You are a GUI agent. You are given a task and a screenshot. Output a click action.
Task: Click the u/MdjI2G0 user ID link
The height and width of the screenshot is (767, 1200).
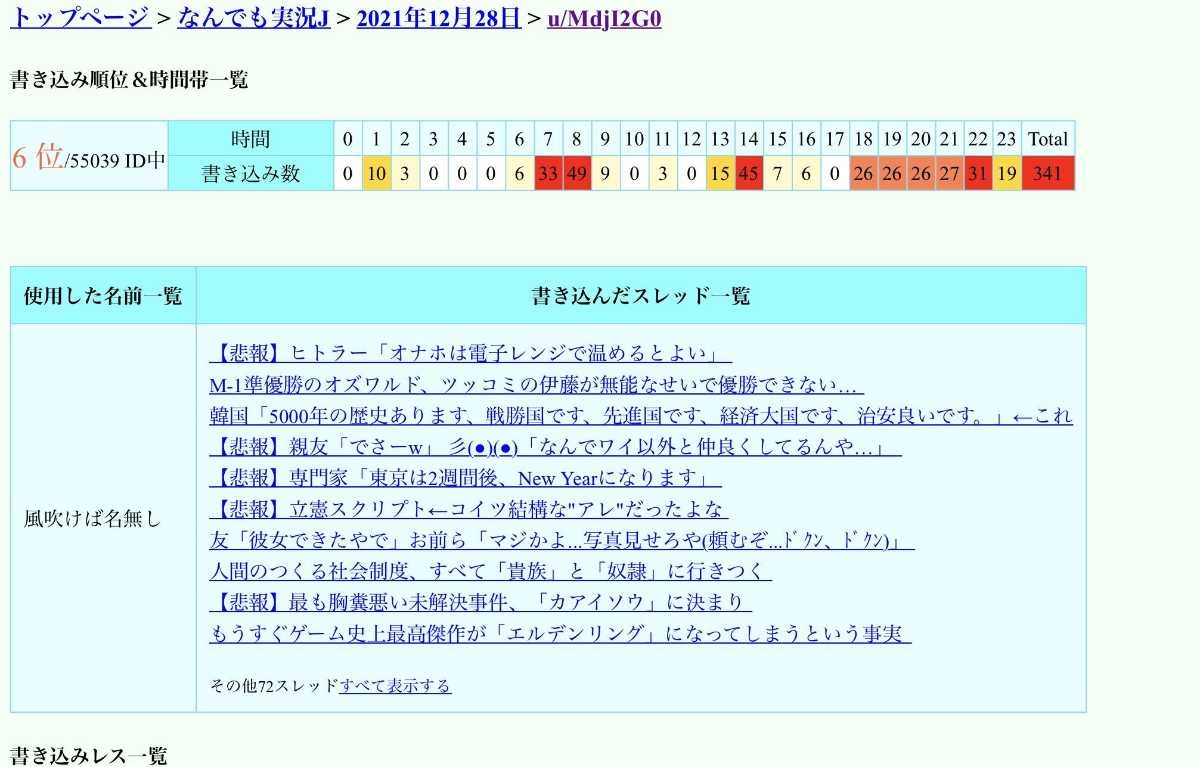pos(604,18)
